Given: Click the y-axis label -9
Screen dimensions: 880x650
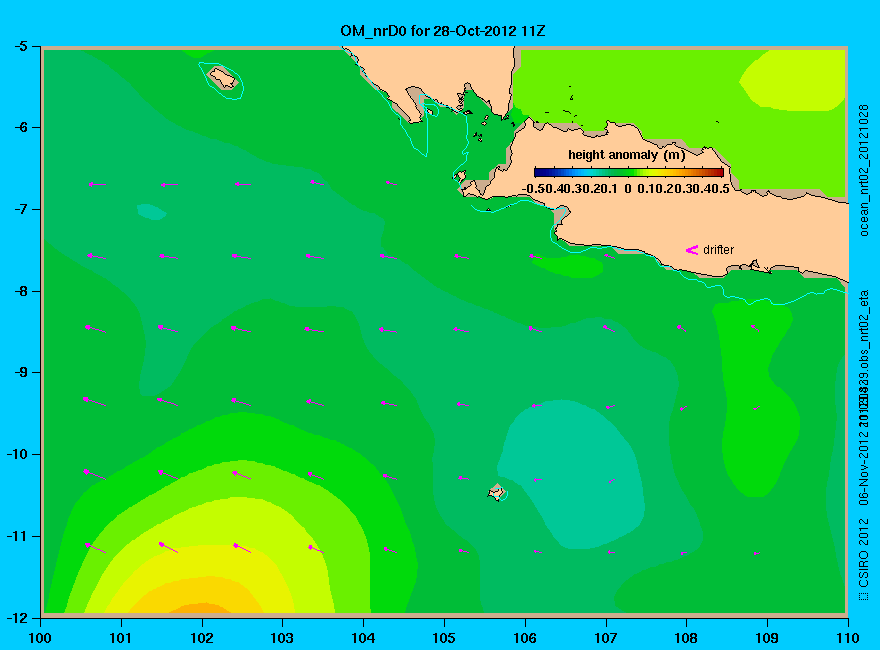Looking at the screenshot, I should tap(20, 373).
